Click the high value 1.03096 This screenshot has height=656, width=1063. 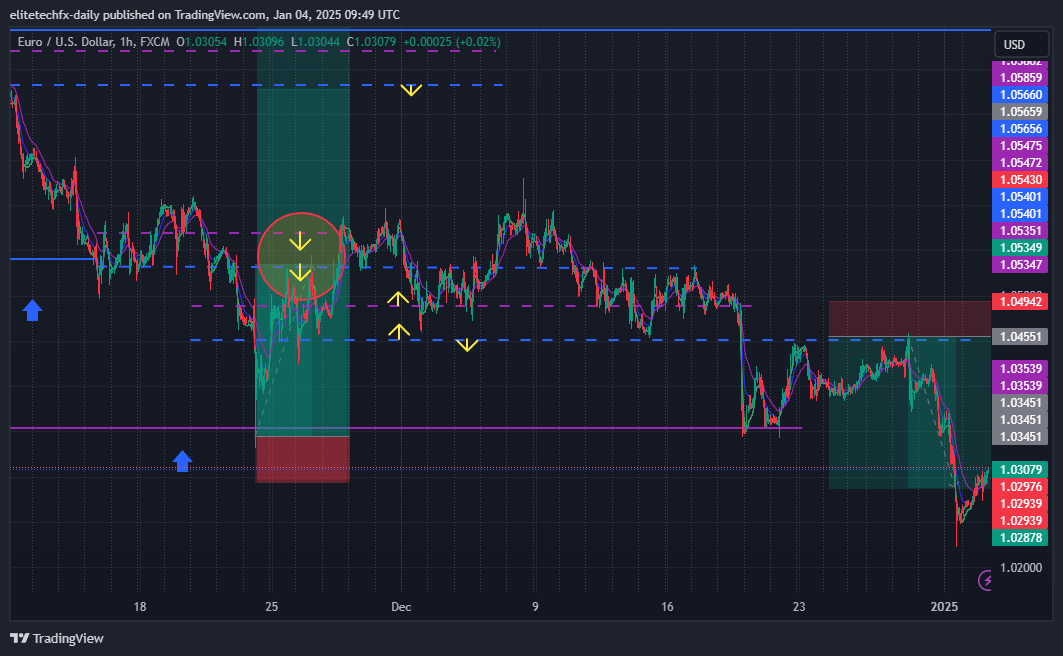263,42
